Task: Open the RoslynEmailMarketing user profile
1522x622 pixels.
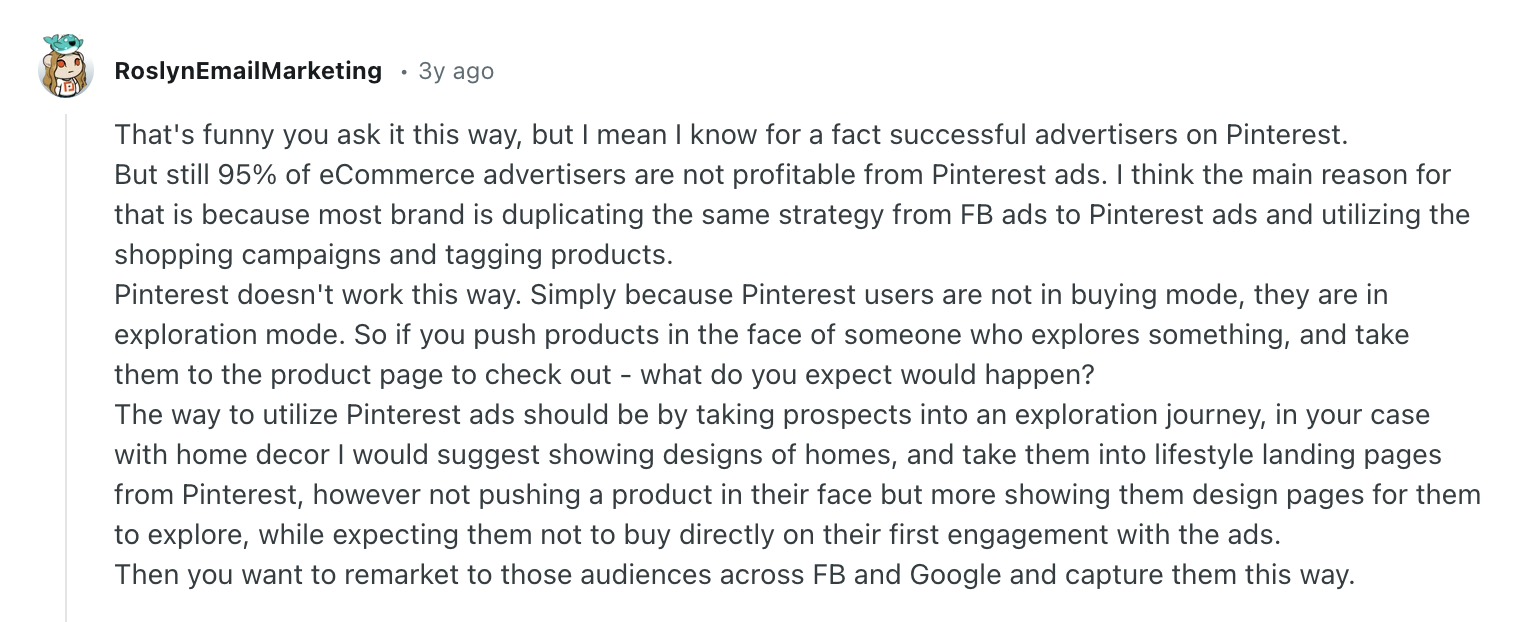Action: click(248, 71)
